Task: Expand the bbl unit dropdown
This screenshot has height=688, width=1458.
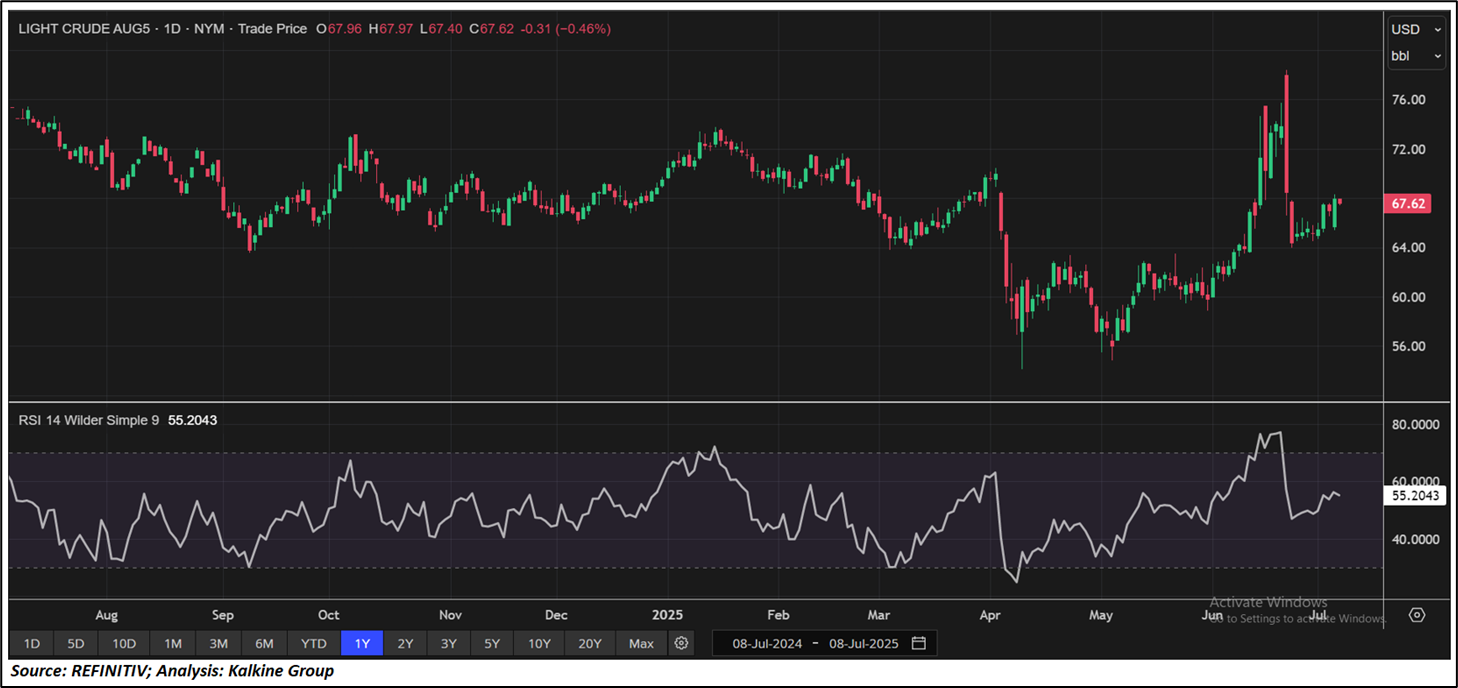Action: (1417, 56)
